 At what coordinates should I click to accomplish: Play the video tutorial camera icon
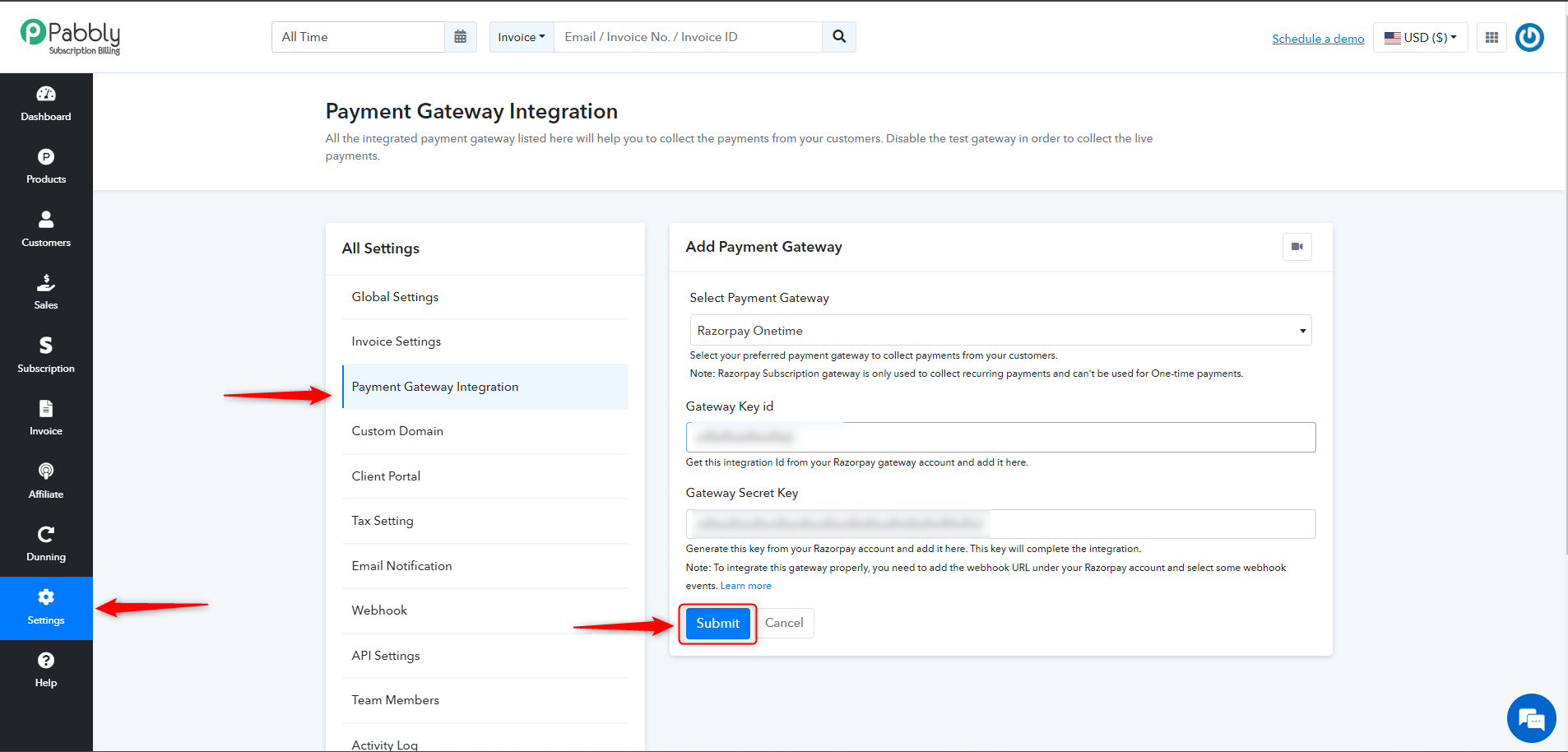[x=1297, y=247]
